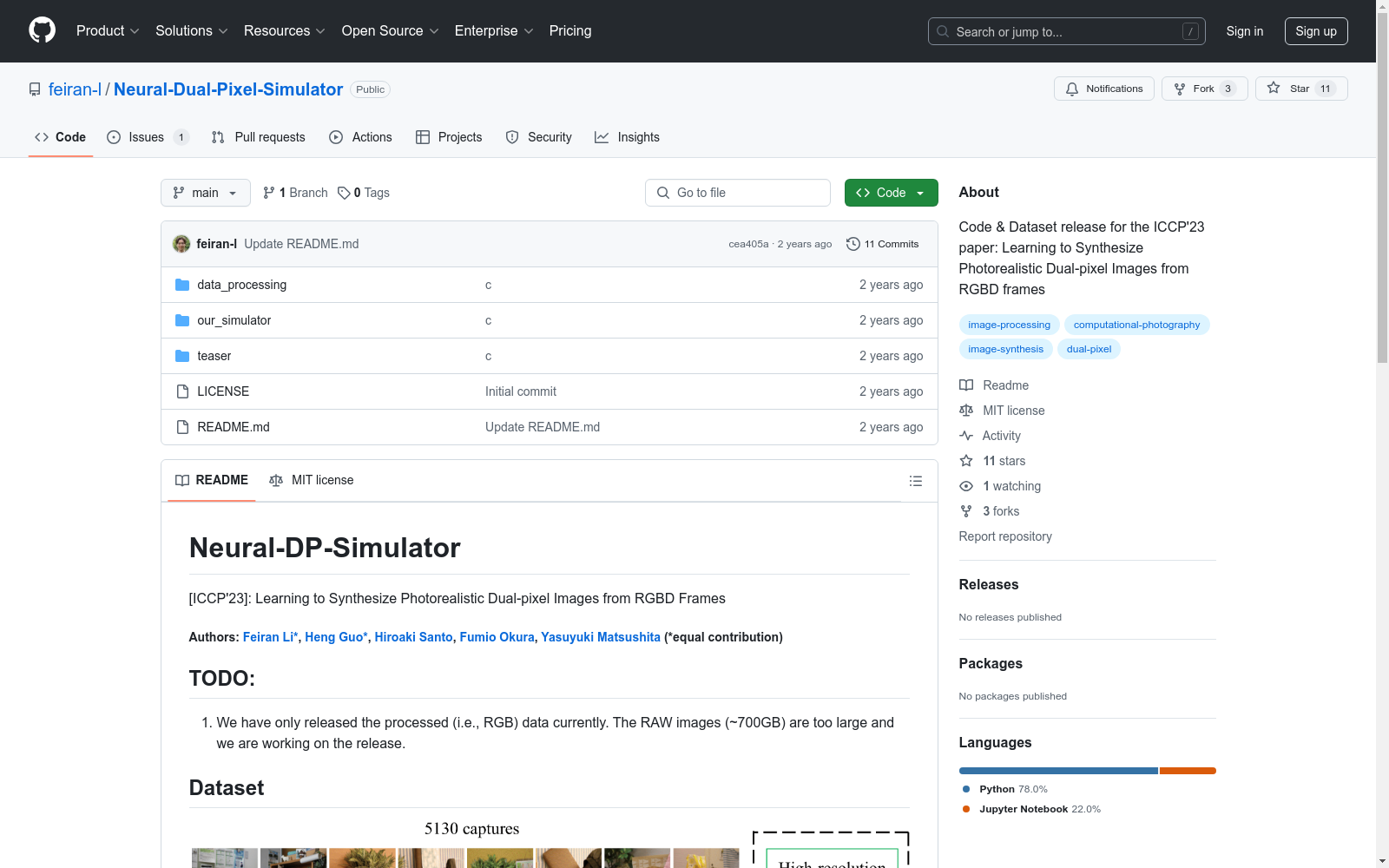This screenshot has width=1389, height=868.
Task: Click Report repository link
Action: point(1005,536)
